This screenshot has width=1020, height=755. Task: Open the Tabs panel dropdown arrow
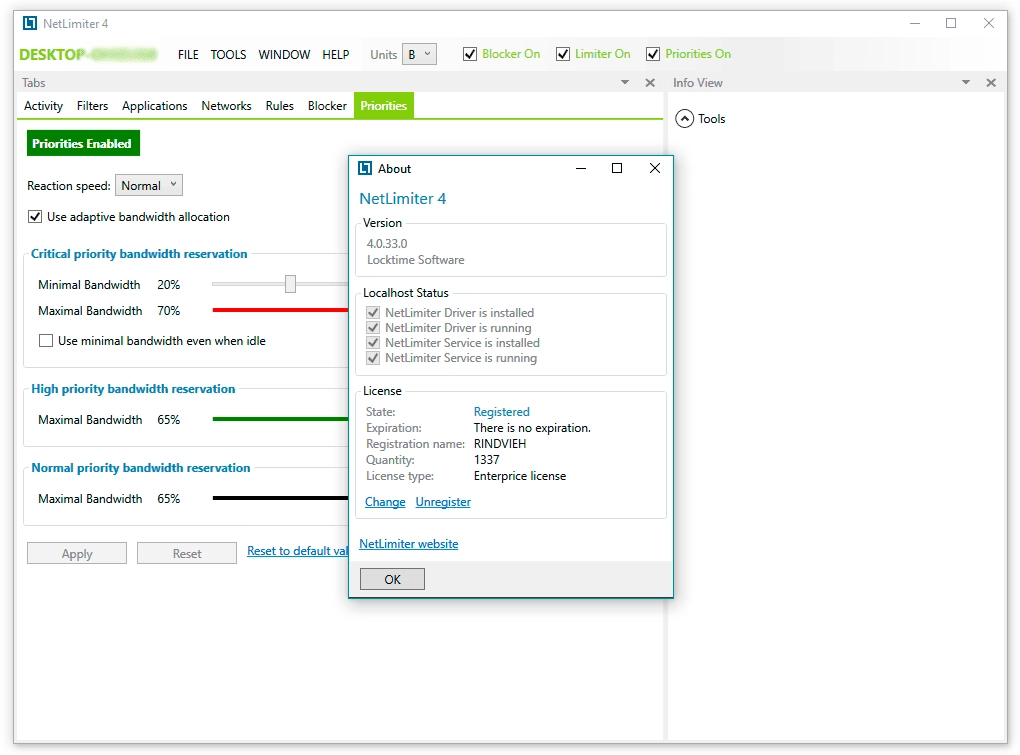(625, 83)
